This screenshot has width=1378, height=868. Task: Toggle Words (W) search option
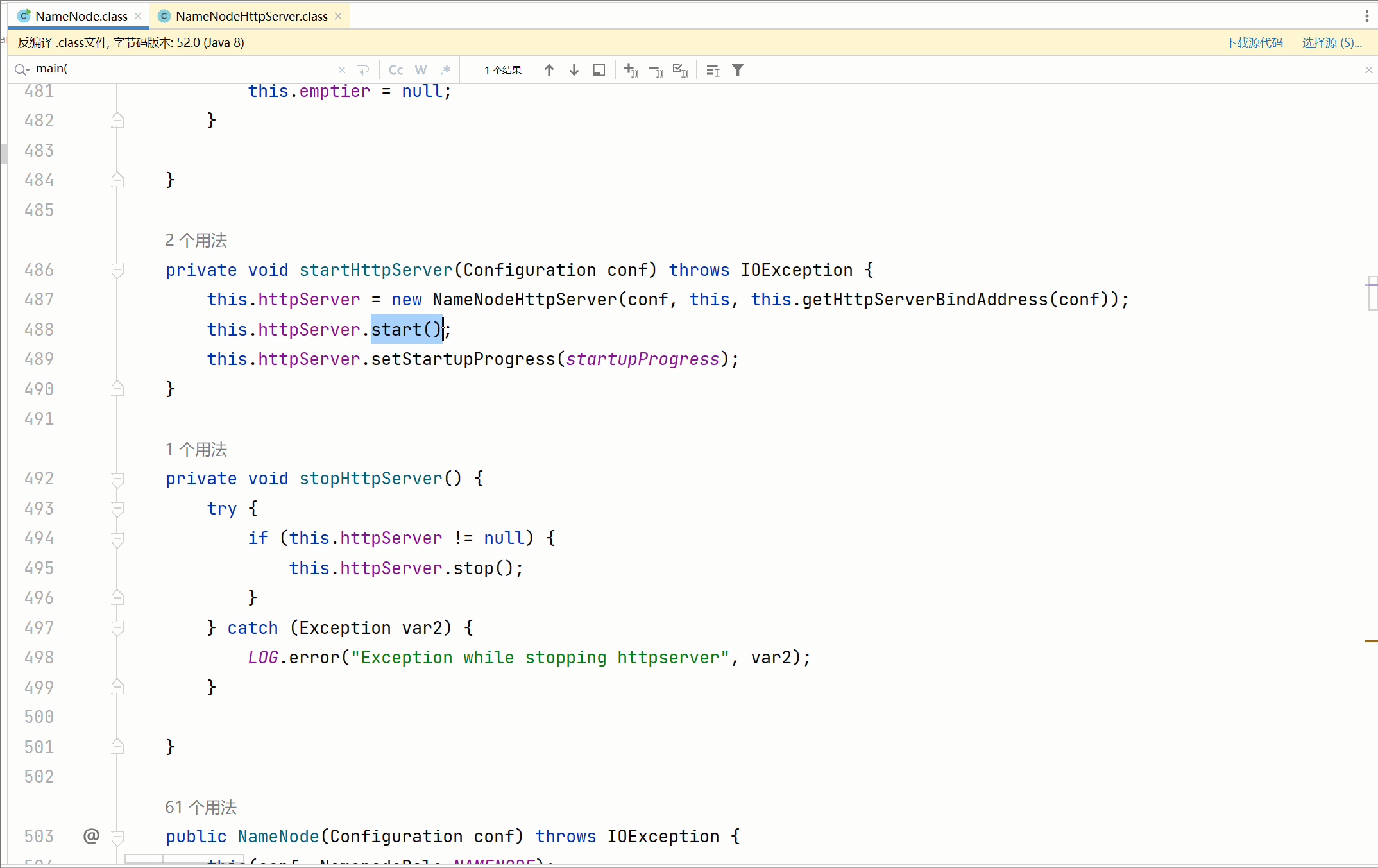tap(421, 70)
